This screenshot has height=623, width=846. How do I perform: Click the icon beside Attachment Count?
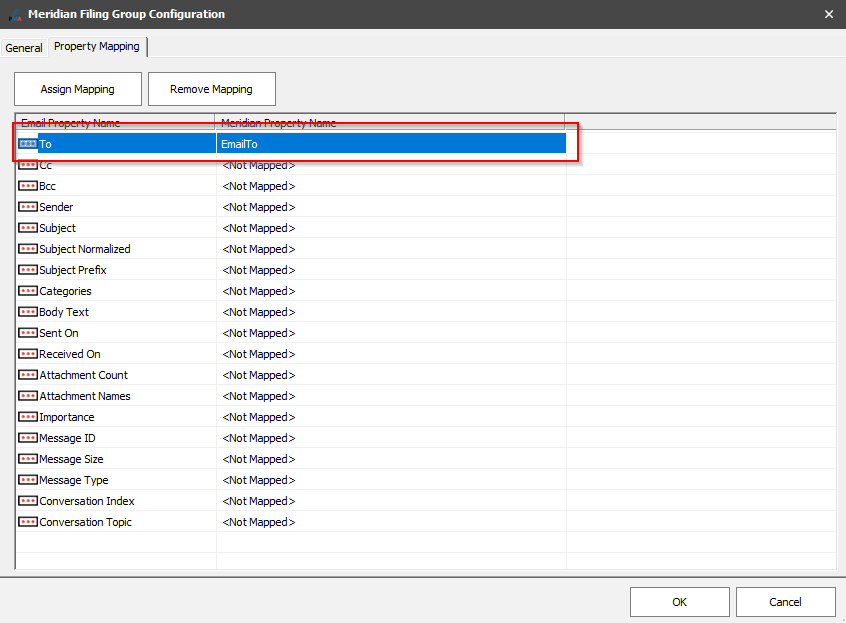[x=28, y=374]
